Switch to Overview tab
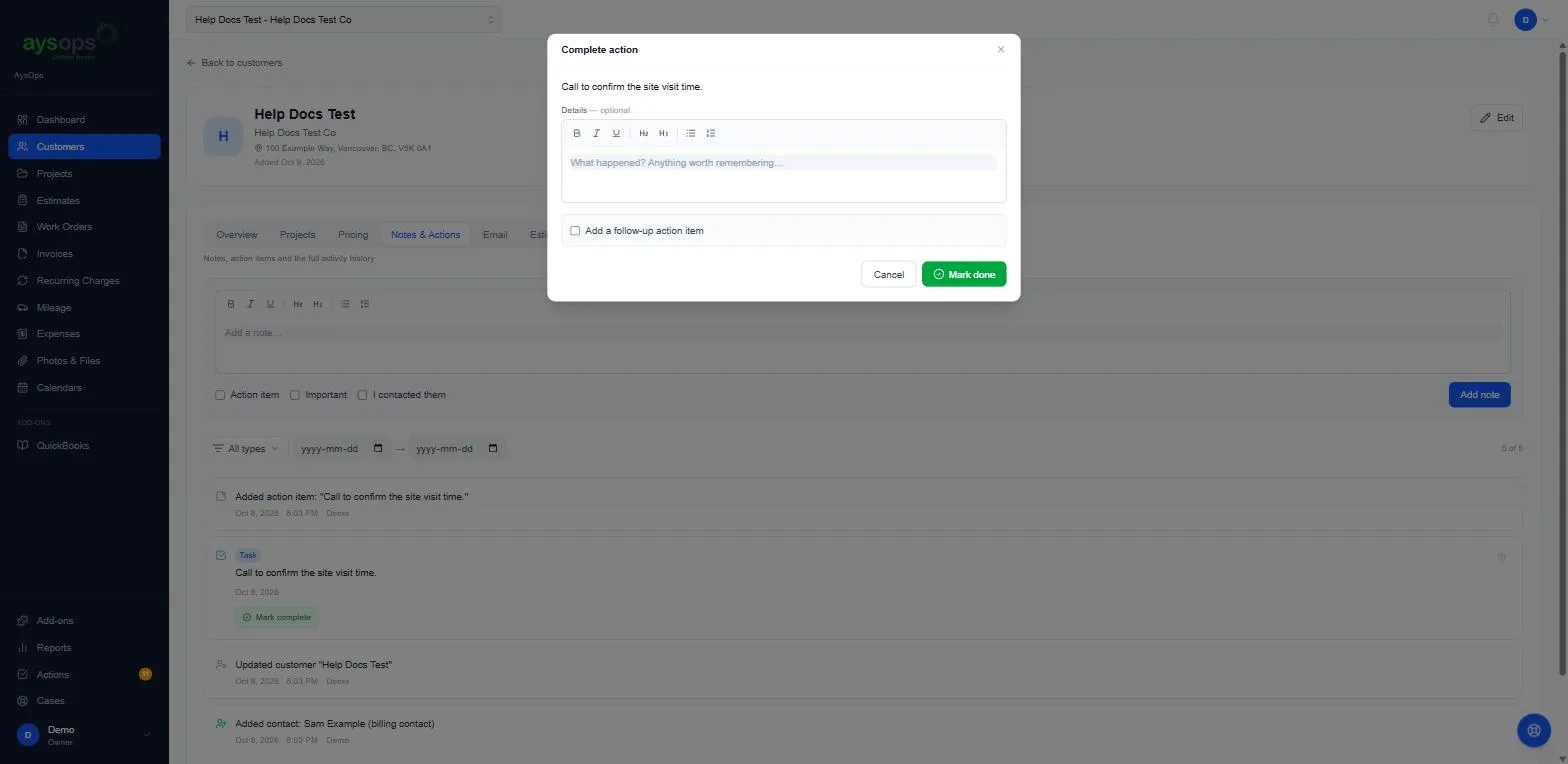The height and width of the screenshot is (764, 1568). click(x=237, y=235)
